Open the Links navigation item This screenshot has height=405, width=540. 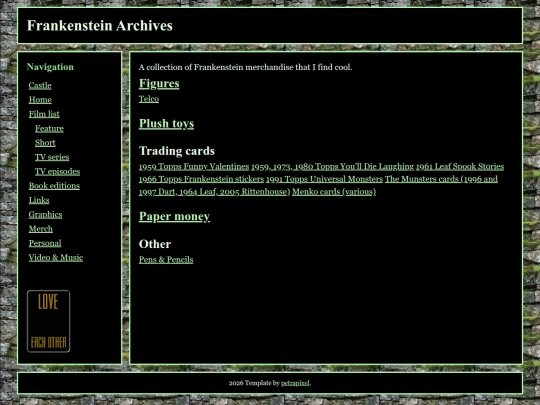pyautogui.click(x=39, y=200)
